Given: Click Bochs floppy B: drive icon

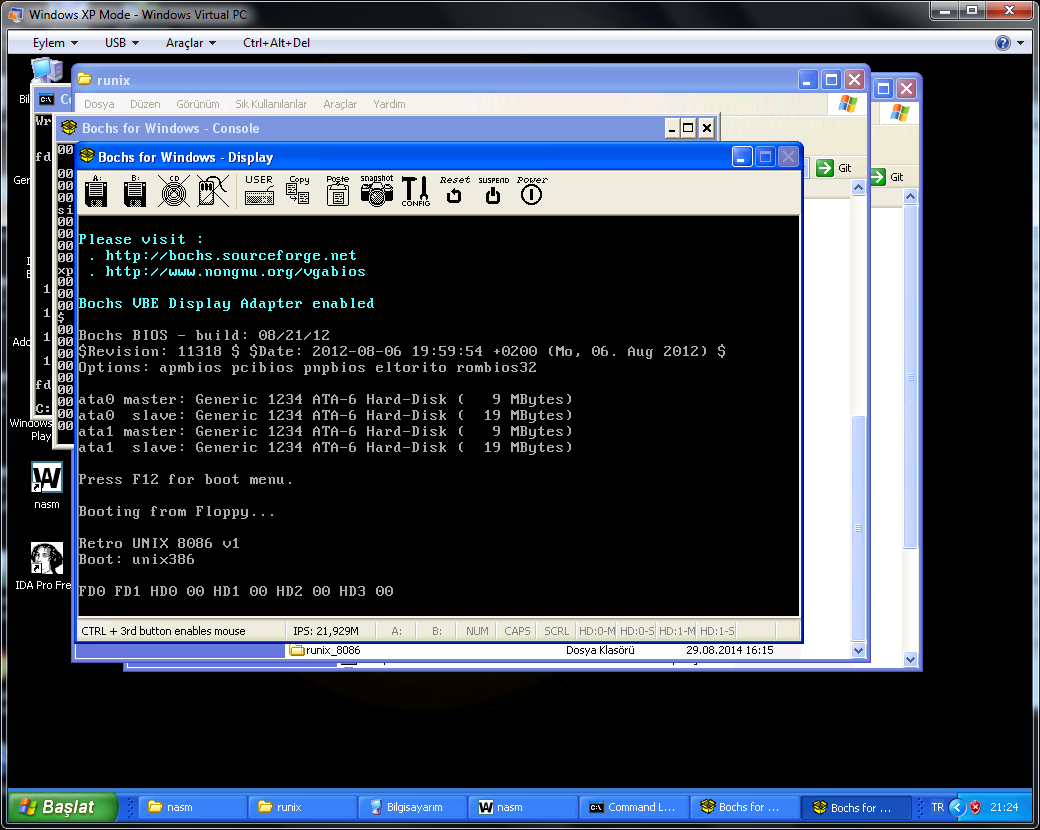Looking at the screenshot, I should 135,191.
